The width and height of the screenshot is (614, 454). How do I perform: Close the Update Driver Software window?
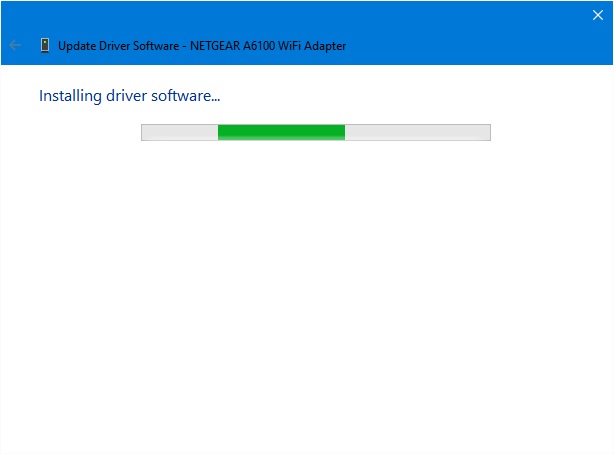(x=598, y=15)
